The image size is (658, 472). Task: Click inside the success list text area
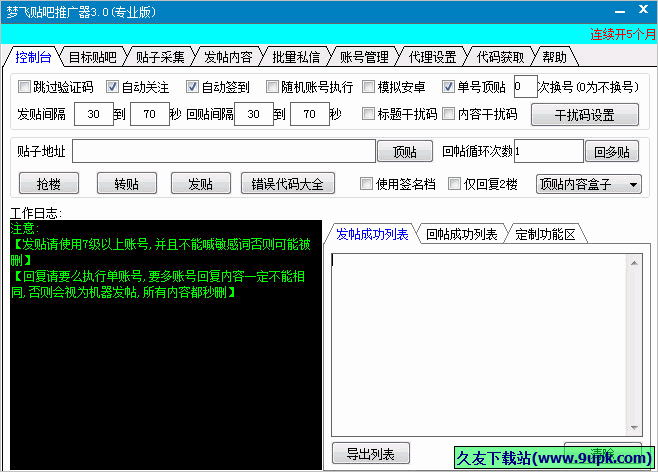(478, 345)
